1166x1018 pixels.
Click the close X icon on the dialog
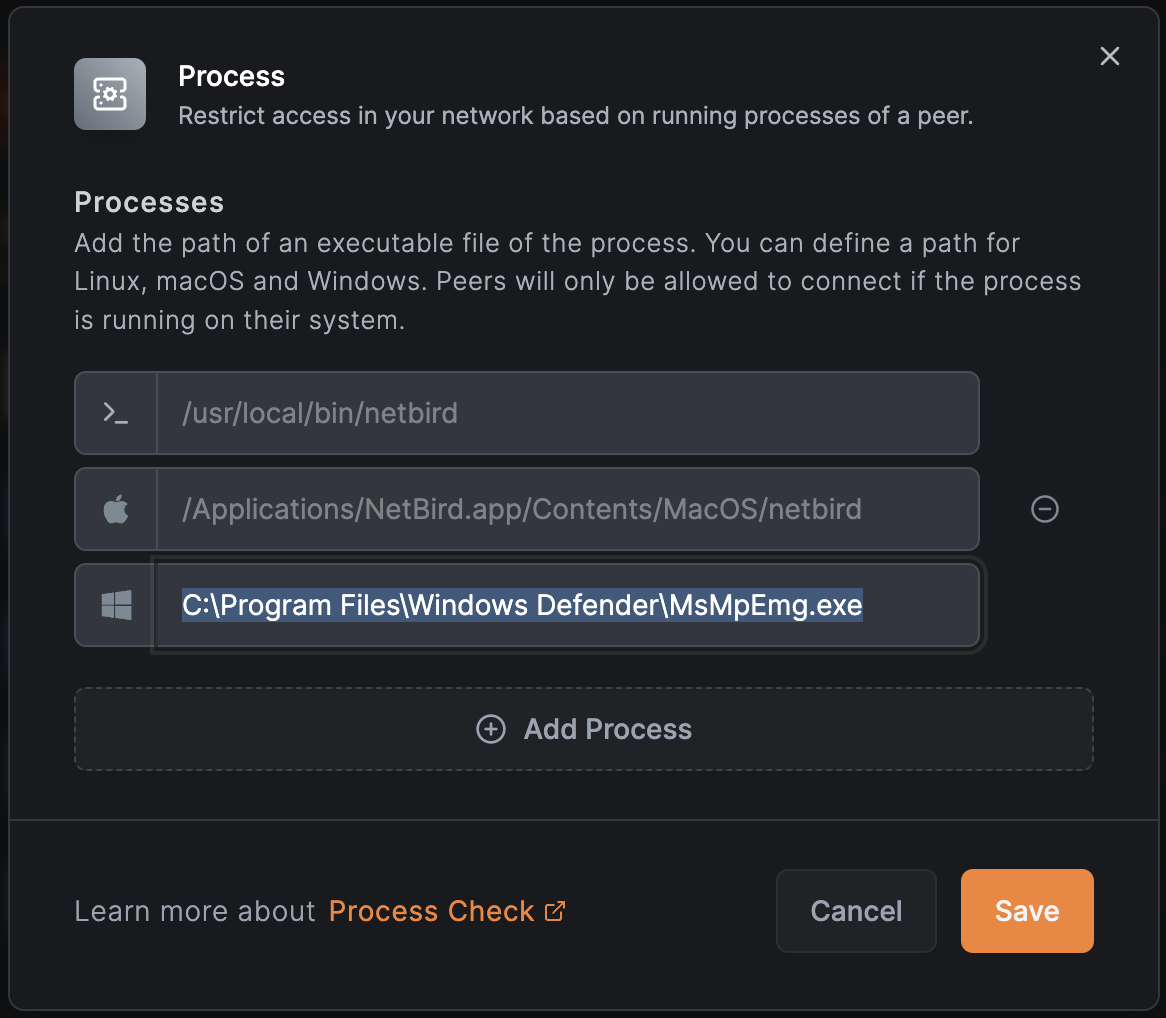(1109, 56)
